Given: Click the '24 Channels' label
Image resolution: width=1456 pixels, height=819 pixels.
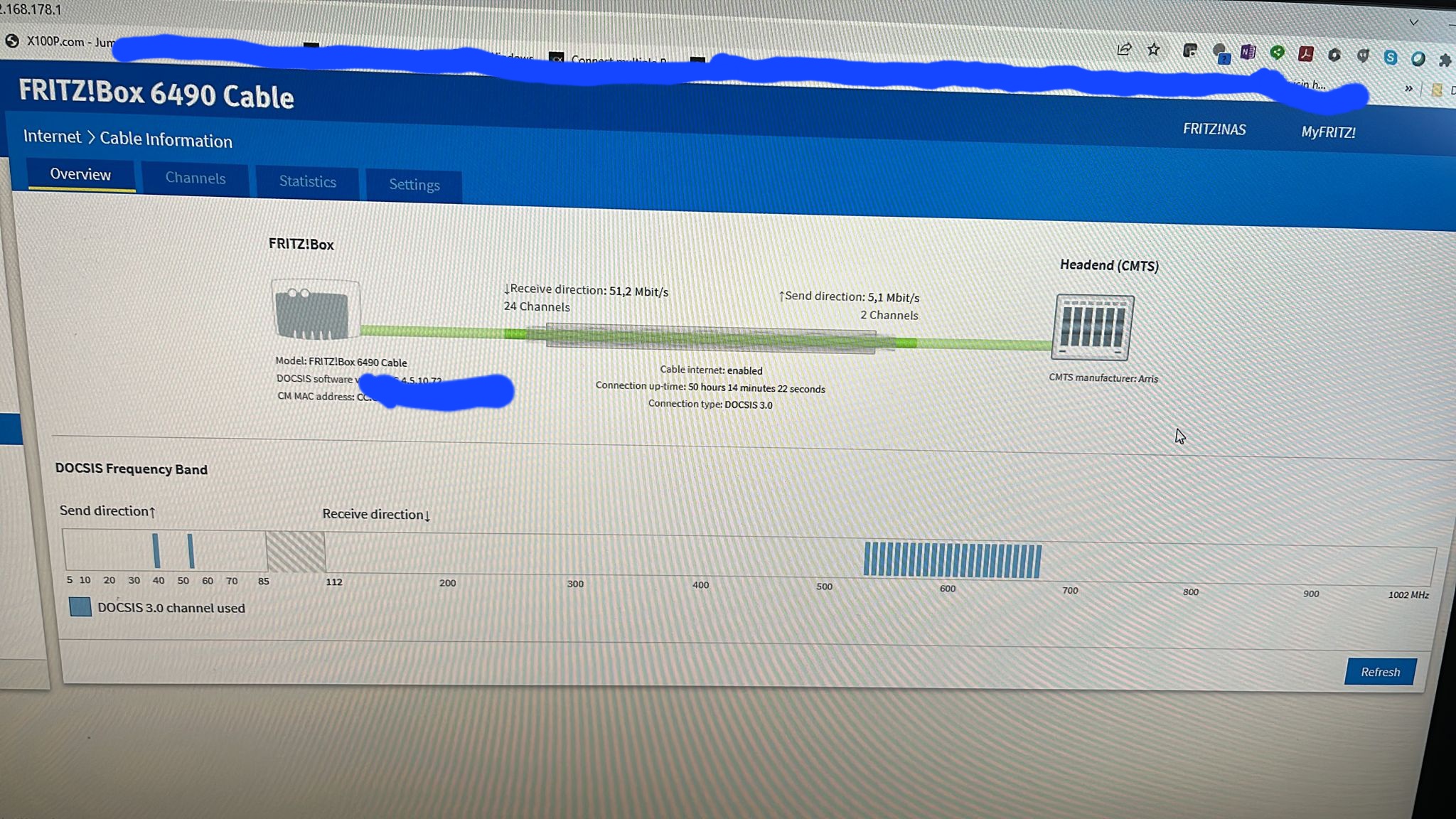Looking at the screenshot, I should tap(537, 306).
